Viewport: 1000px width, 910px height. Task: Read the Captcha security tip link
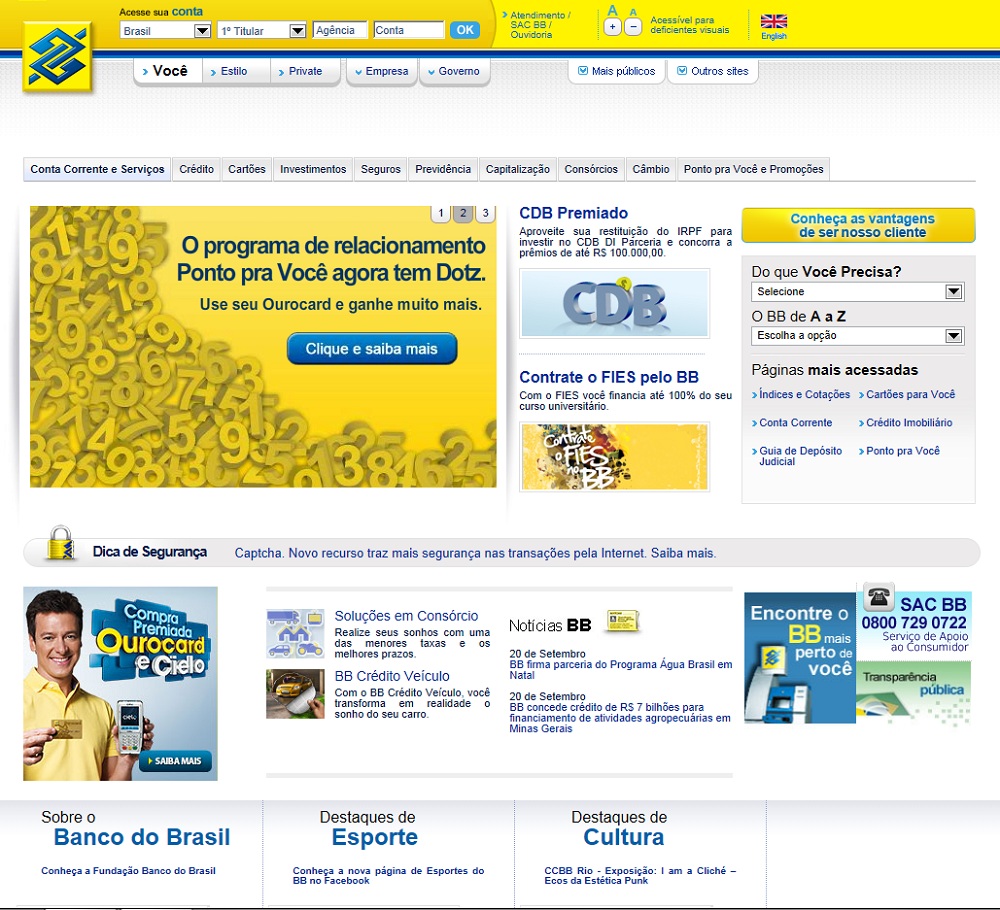click(x=475, y=553)
